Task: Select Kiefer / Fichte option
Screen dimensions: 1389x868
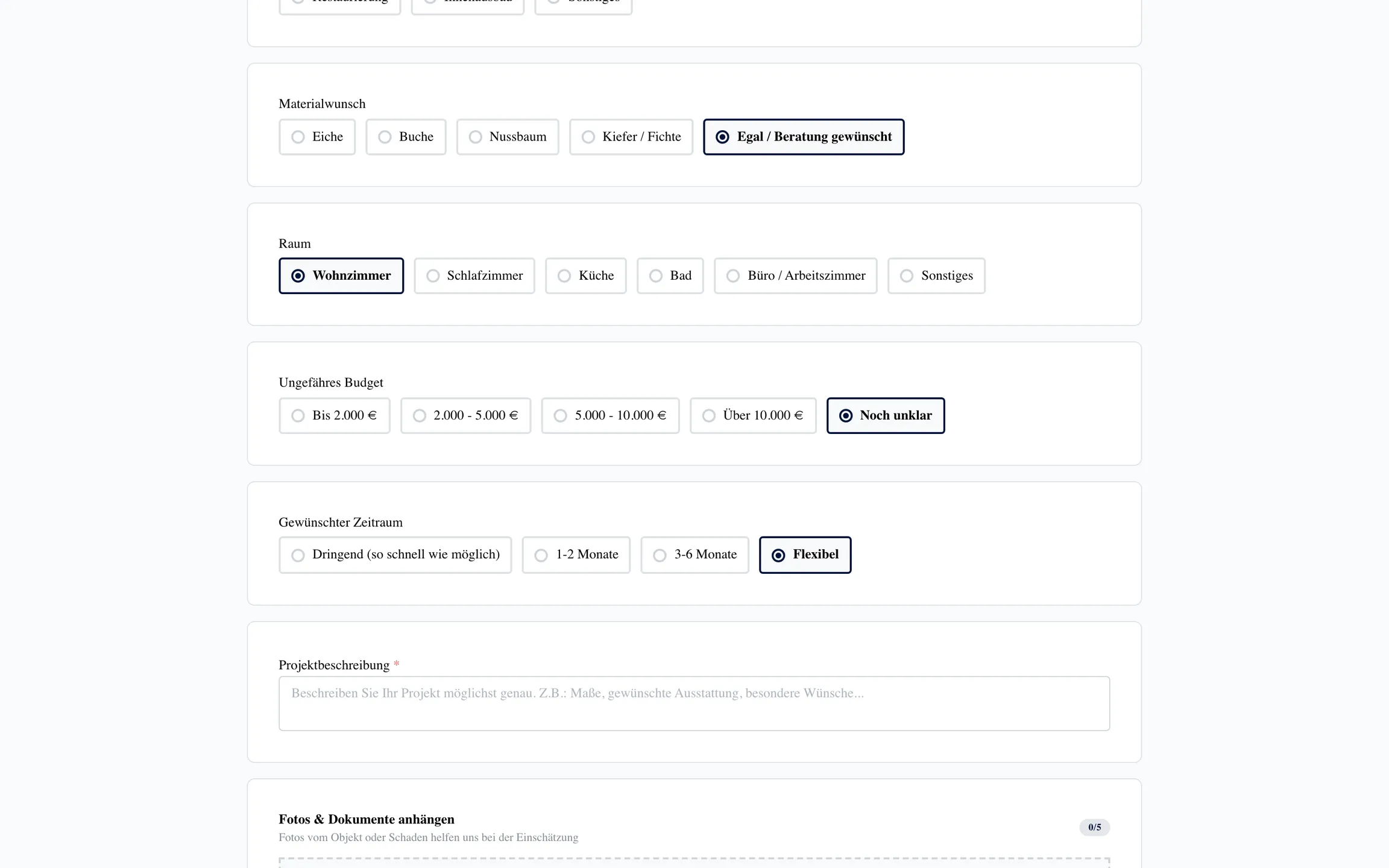Action: (631, 137)
